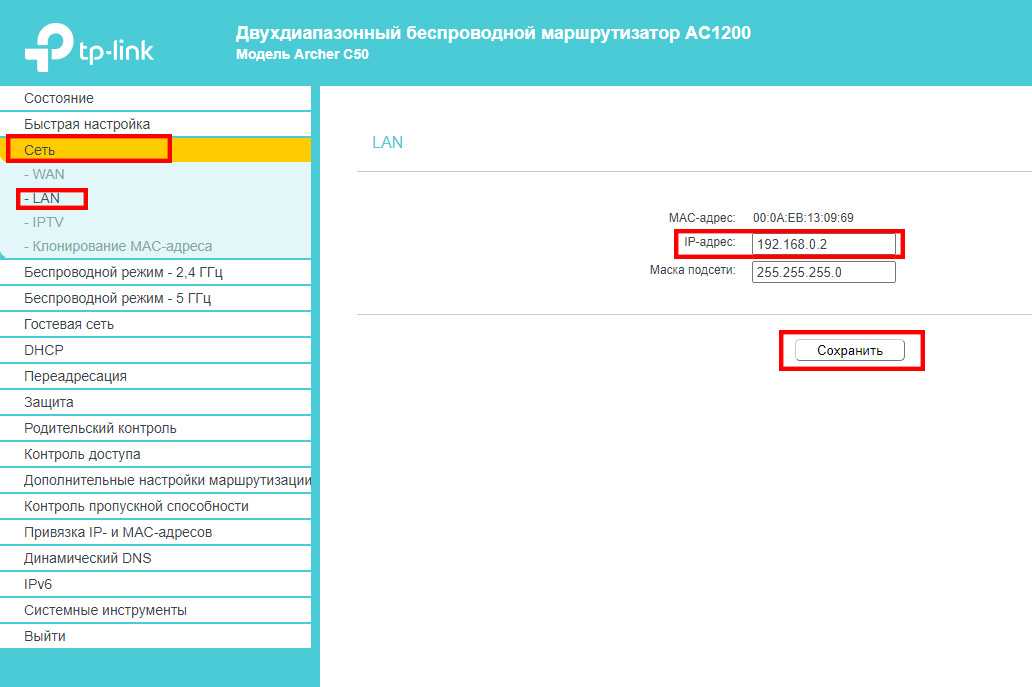Open Системные инструменты menu
Screen dimensions: 1032x687
coord(105,610)
